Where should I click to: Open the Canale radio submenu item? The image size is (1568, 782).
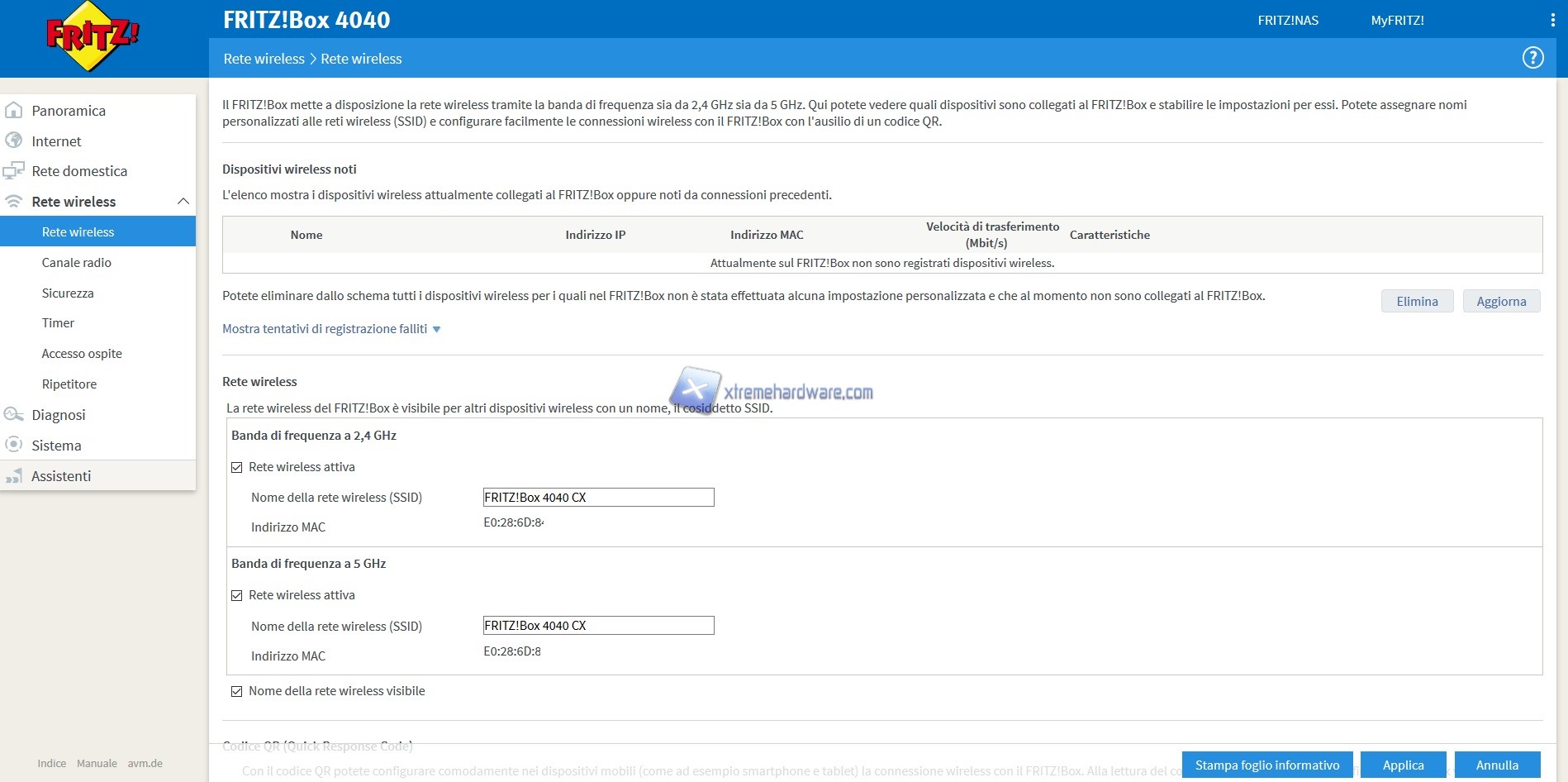(x=77, y=263)
